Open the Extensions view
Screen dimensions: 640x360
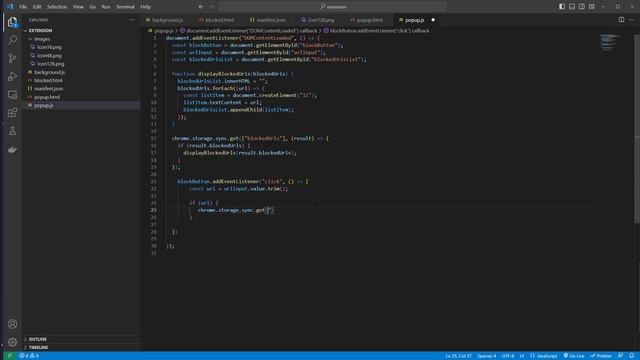pos(12,113)
